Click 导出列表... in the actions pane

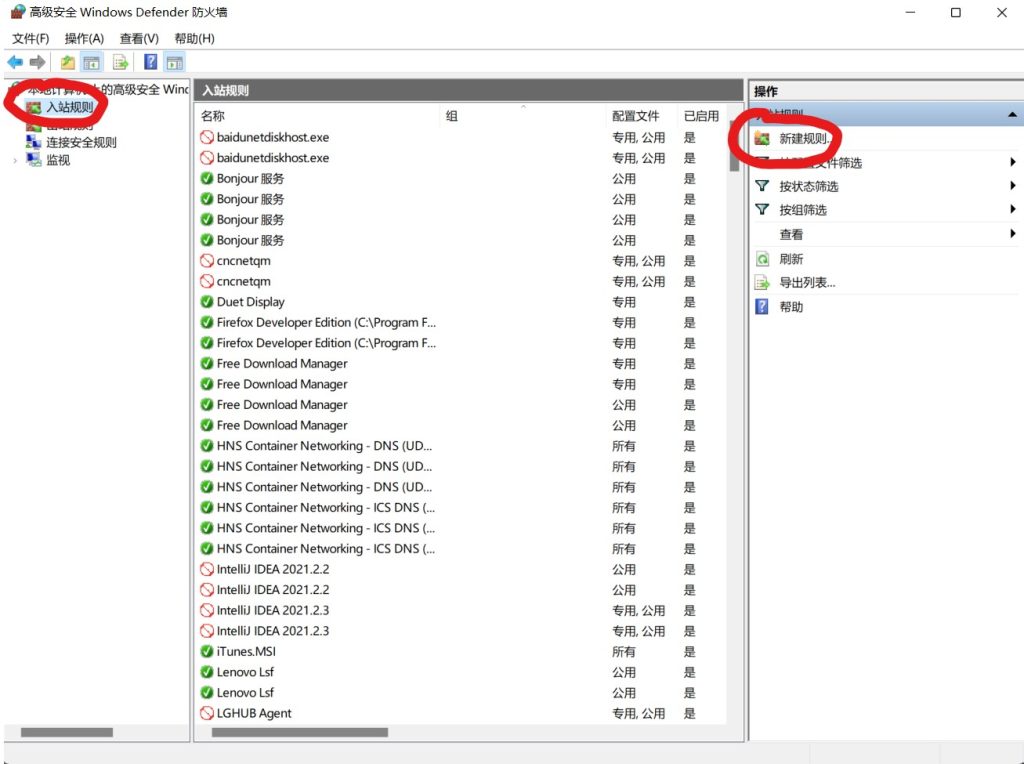(806, 283)
